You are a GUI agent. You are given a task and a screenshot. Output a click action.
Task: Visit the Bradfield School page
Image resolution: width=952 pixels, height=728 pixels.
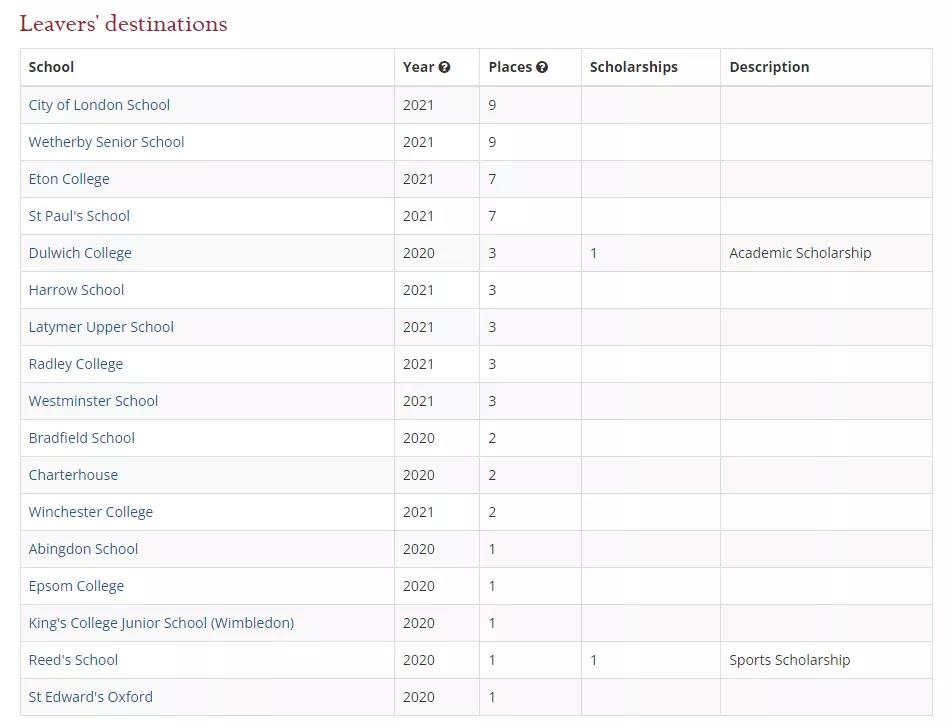[x=82, y=438]
